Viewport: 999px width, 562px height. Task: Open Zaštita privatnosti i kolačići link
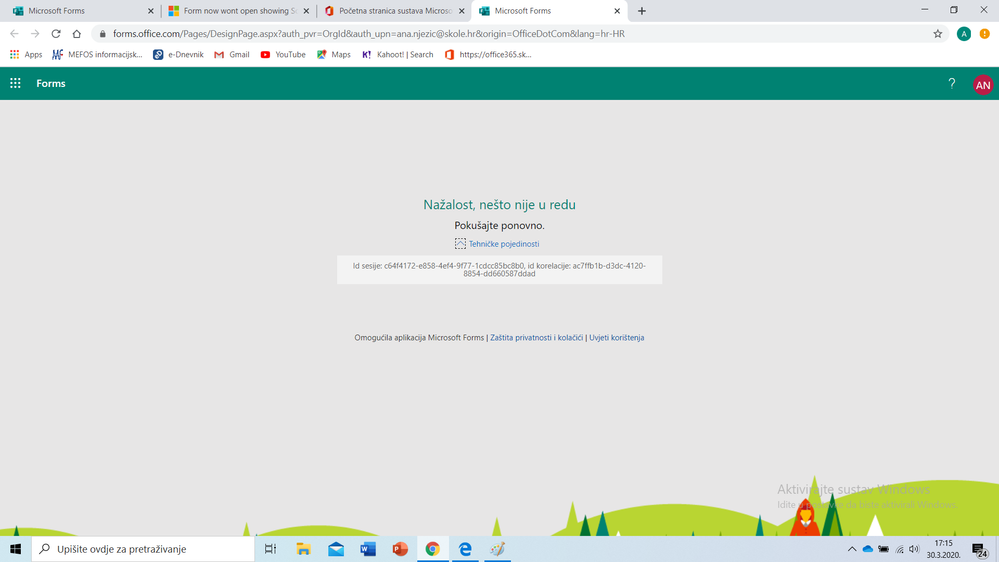pyautogui.click(x=536, y=338)
